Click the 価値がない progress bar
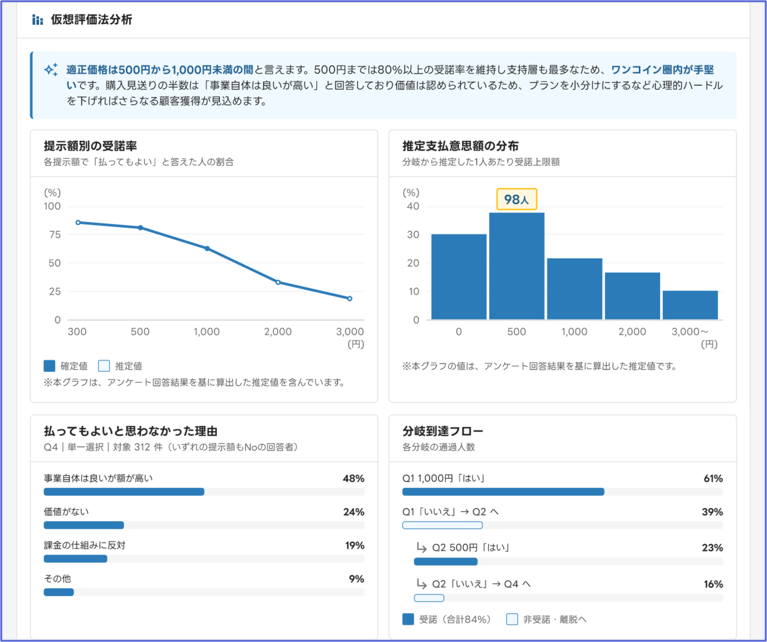 point(204,525)
